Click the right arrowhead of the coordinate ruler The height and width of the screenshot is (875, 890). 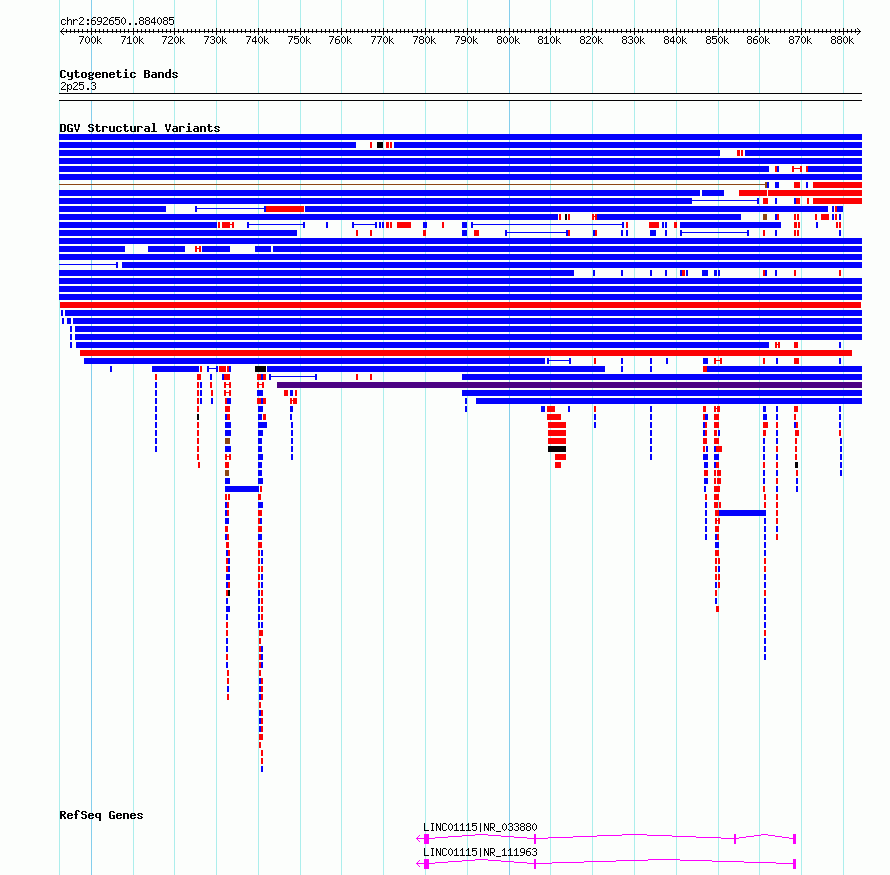pos(859,32)
